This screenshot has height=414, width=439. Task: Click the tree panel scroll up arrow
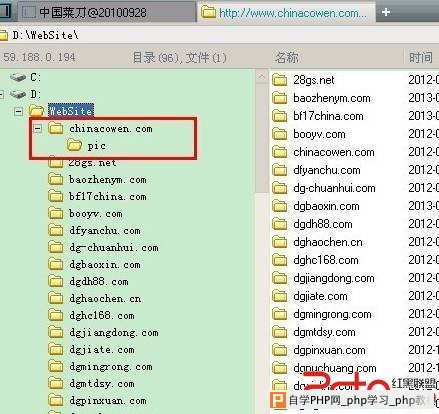click(x=262, y=77)
